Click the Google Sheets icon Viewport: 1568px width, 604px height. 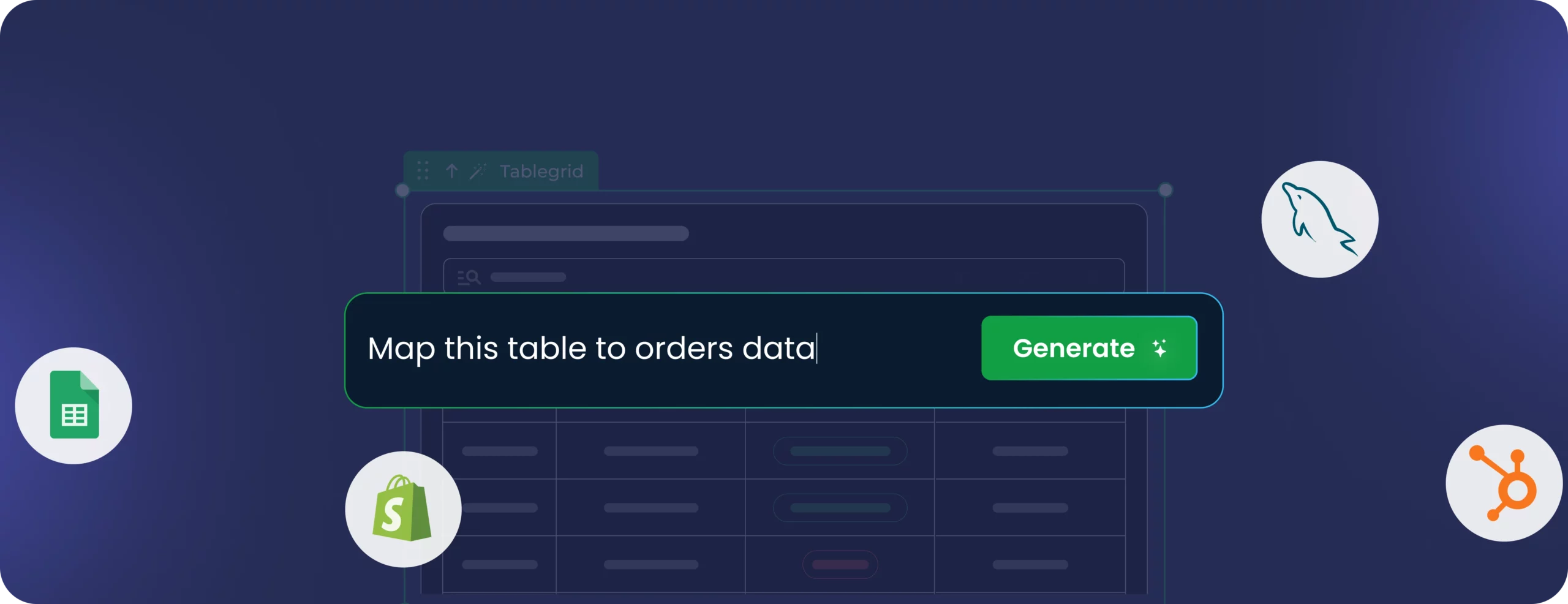tap(73, 406)
